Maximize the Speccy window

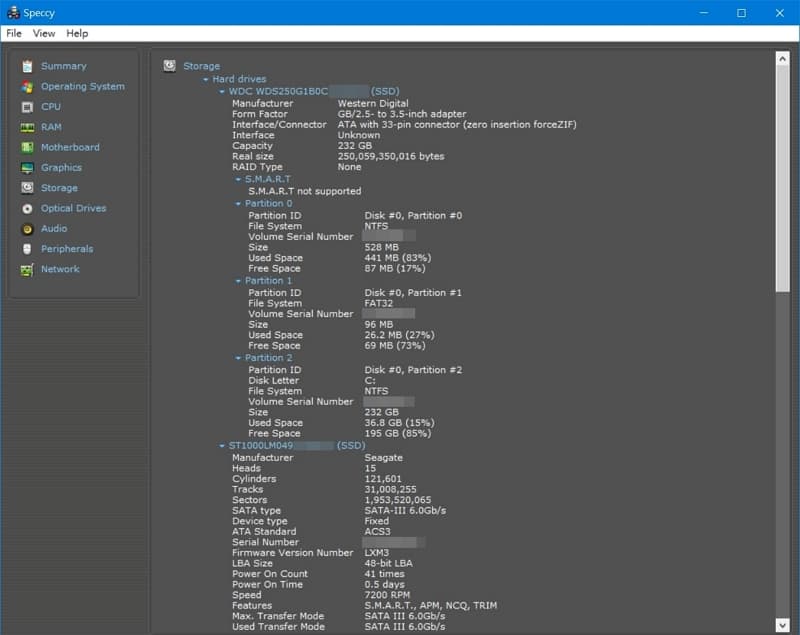click(741, 13)
